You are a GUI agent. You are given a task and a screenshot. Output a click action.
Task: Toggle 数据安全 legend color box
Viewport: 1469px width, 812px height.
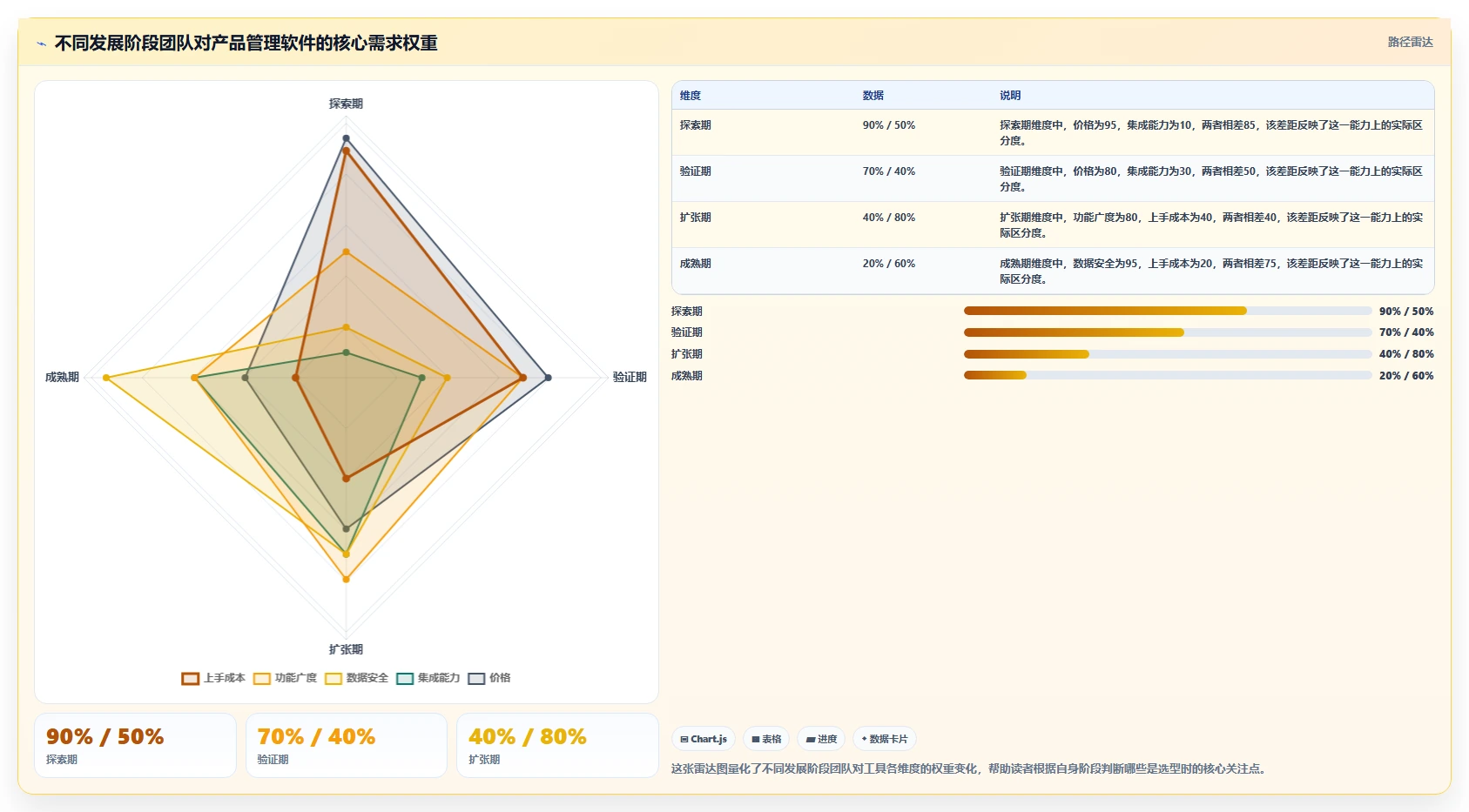tap(334, 679)
